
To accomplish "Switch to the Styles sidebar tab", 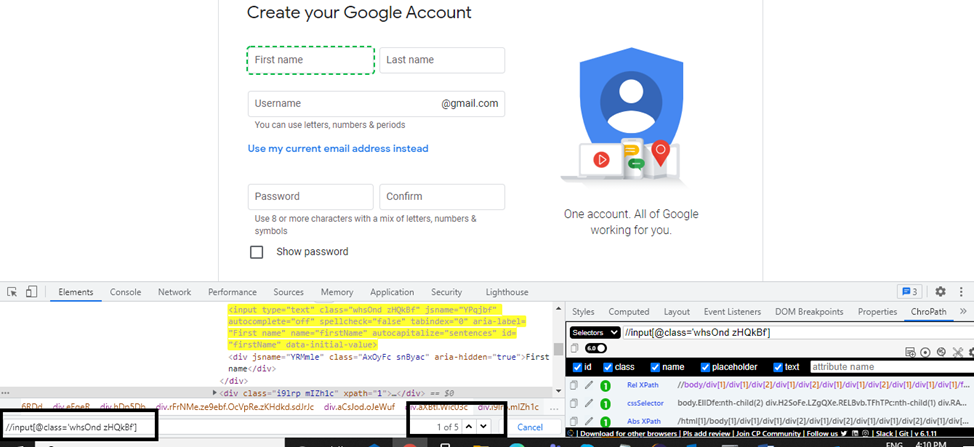I will click(583, 312).
